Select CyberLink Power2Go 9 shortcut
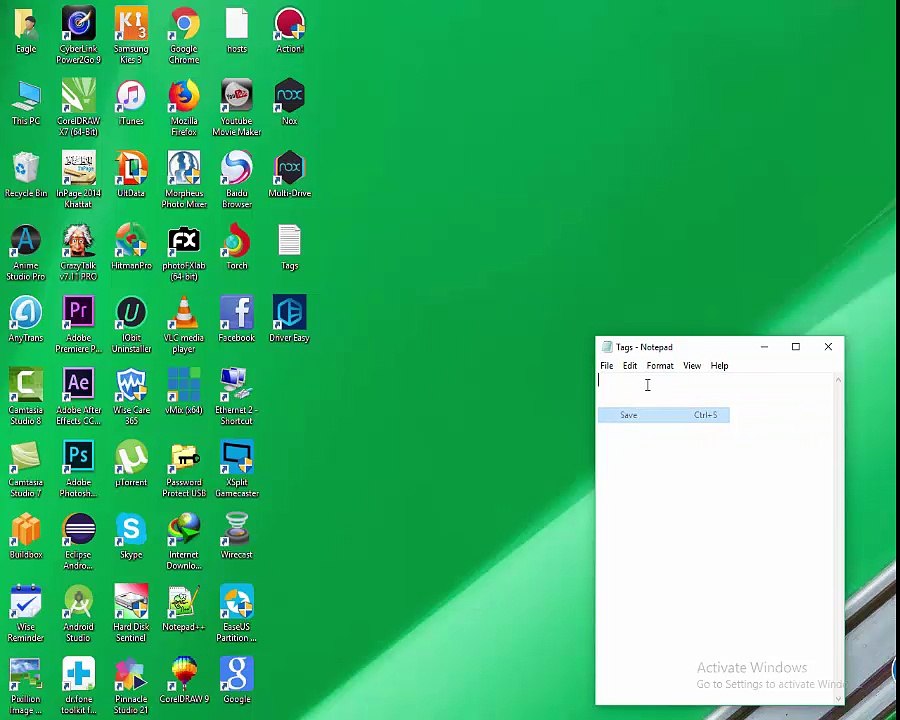 79,24
